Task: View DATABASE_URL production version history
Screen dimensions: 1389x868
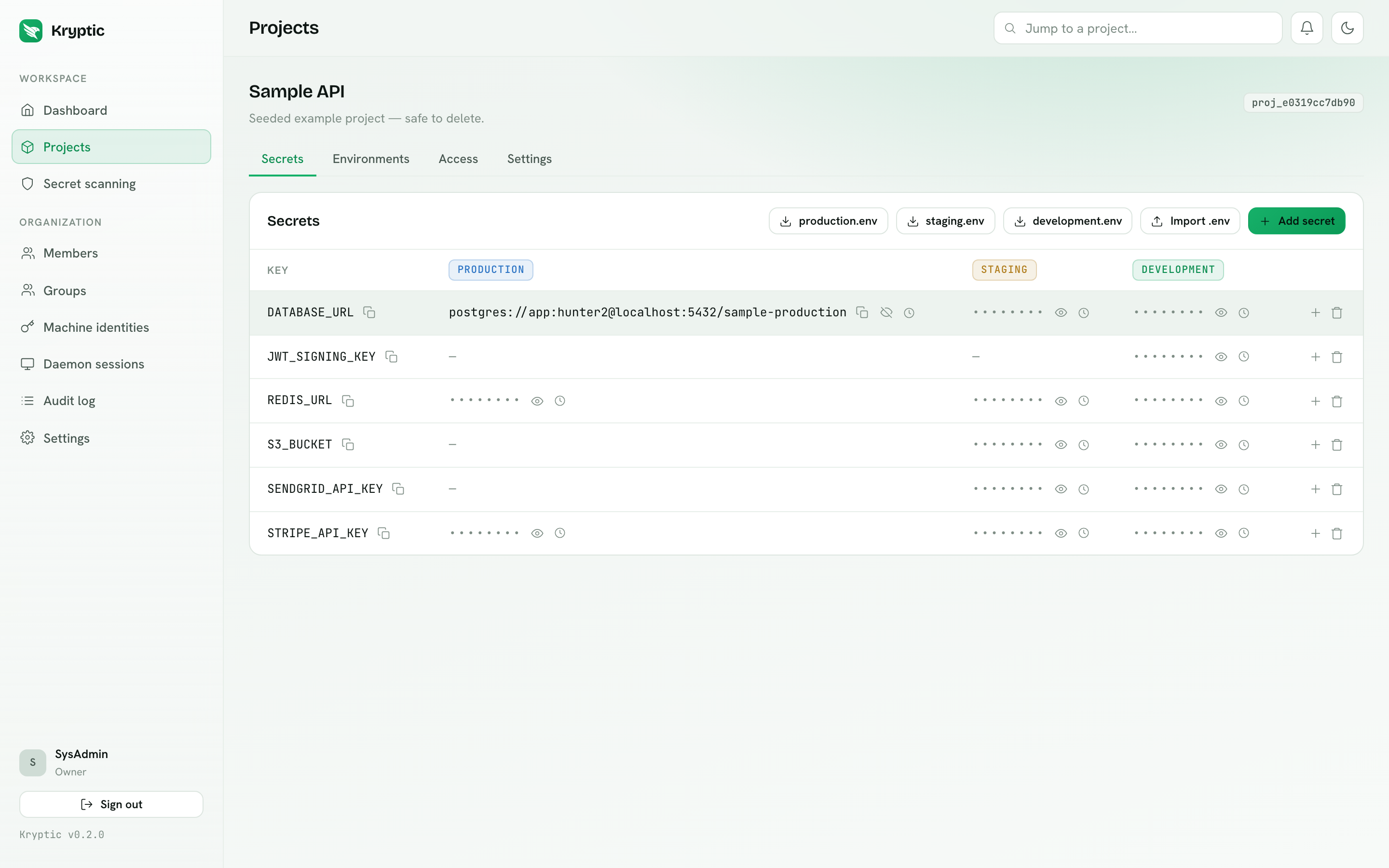Action: pyautogui.click(x=909, y=313)
